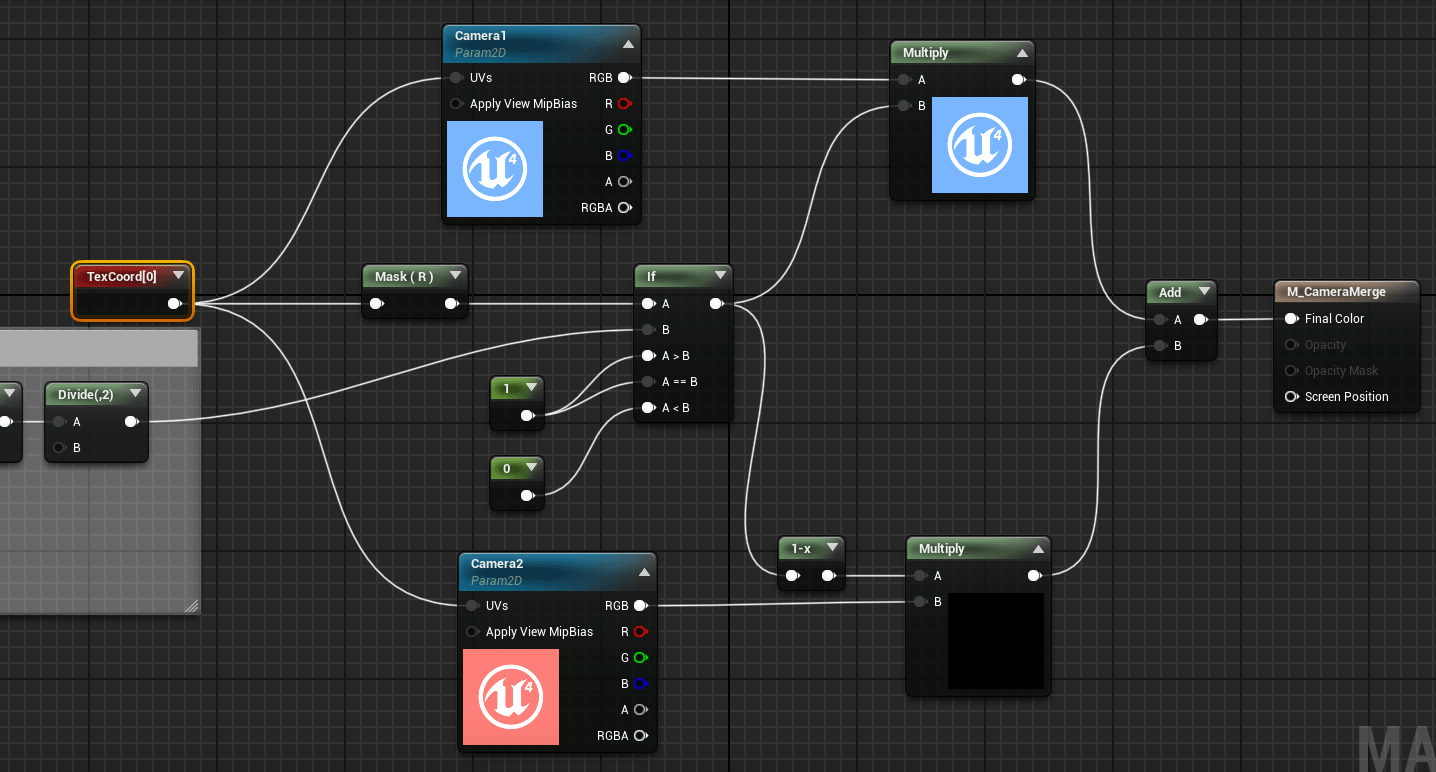
Task: Collapse the bottom Multiply node preview
Action: tap(1038, 548)
